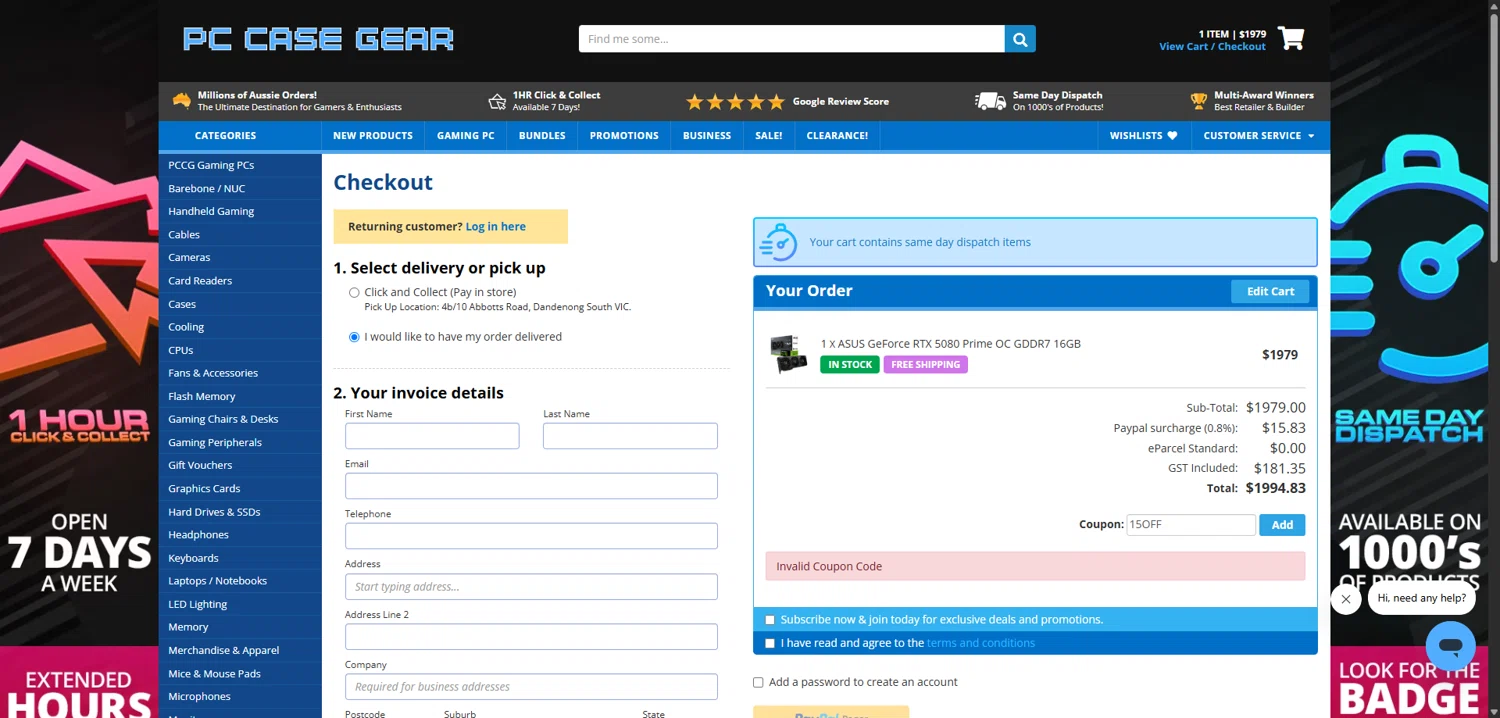Open the Clearance! menu item

(x=837, y=136)
